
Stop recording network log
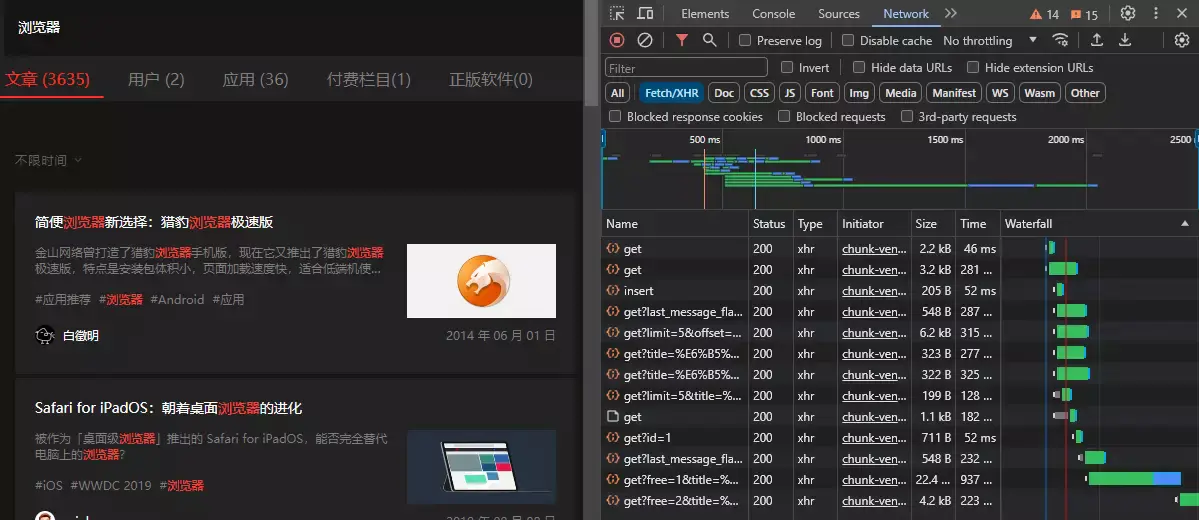point(617,41)
